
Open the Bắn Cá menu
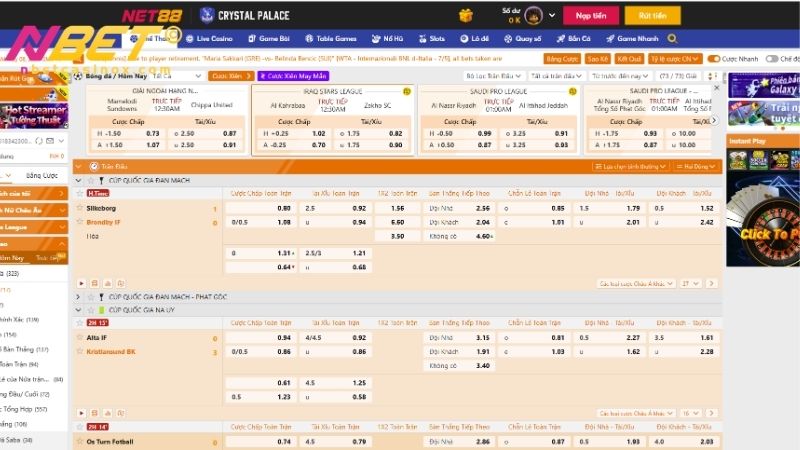coord(573,38)
